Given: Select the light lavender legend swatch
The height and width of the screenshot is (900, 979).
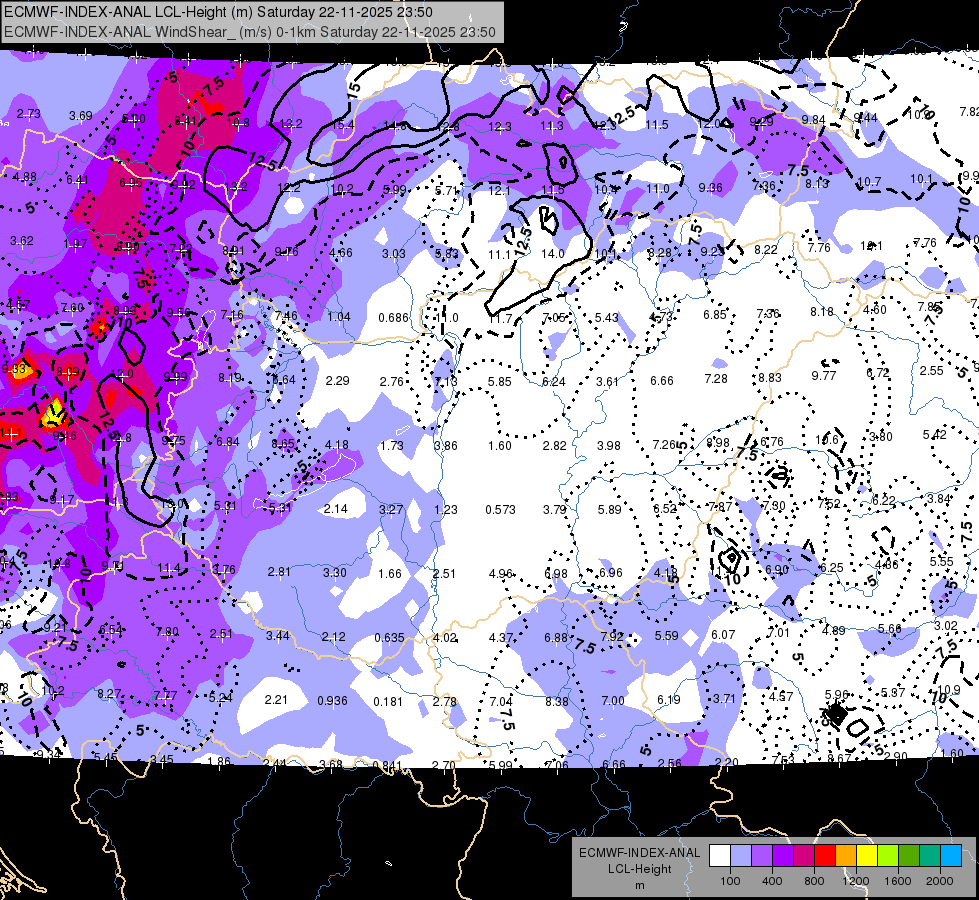Looking at the screenshot, I should 741,856.
